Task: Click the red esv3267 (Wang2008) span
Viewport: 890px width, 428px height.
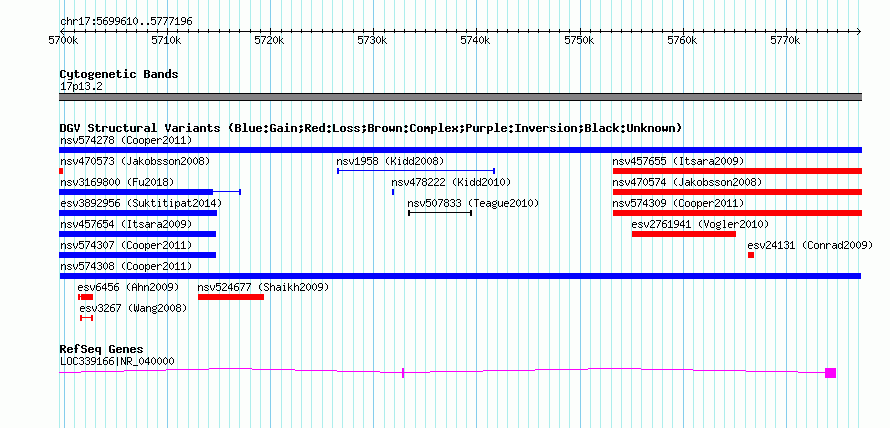Action: point(86,318)
